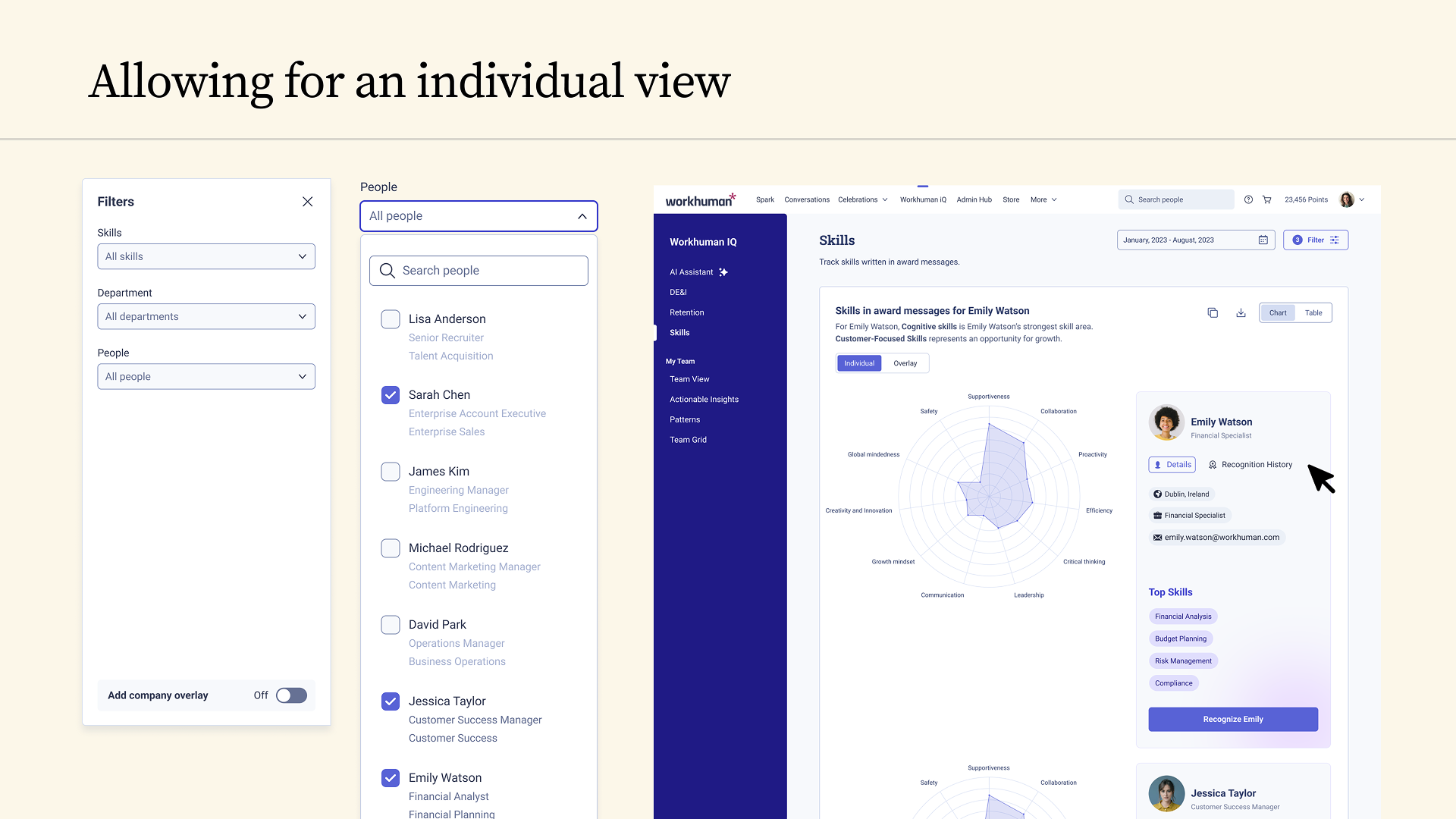The height and width of the screenshot is (819, 1456).
Task: Click the copy chart icon
Action: click(1213, 312)
